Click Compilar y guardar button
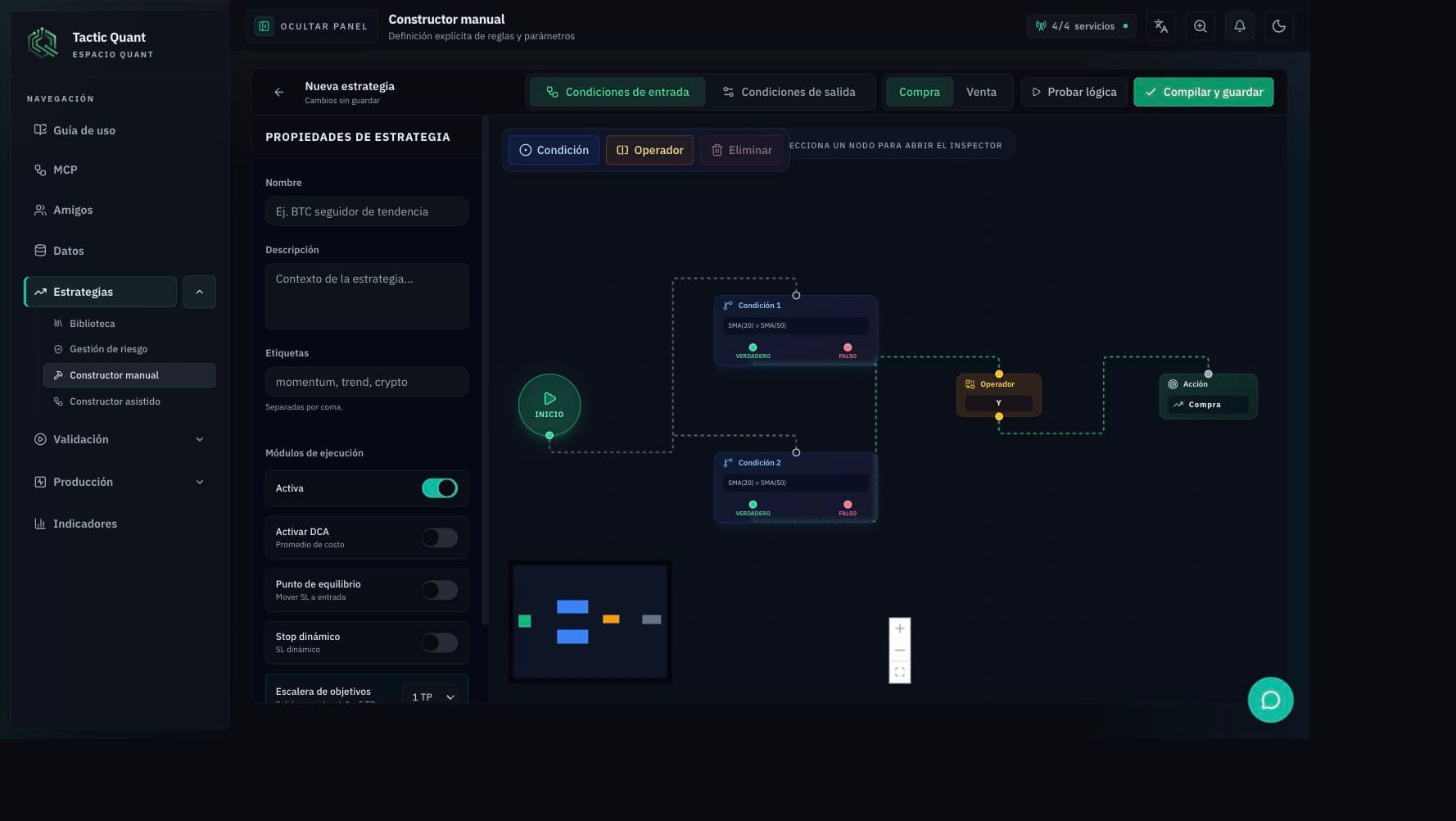Image resolution: width=1456 pixels, height=821 pixels. (1204, 92)
